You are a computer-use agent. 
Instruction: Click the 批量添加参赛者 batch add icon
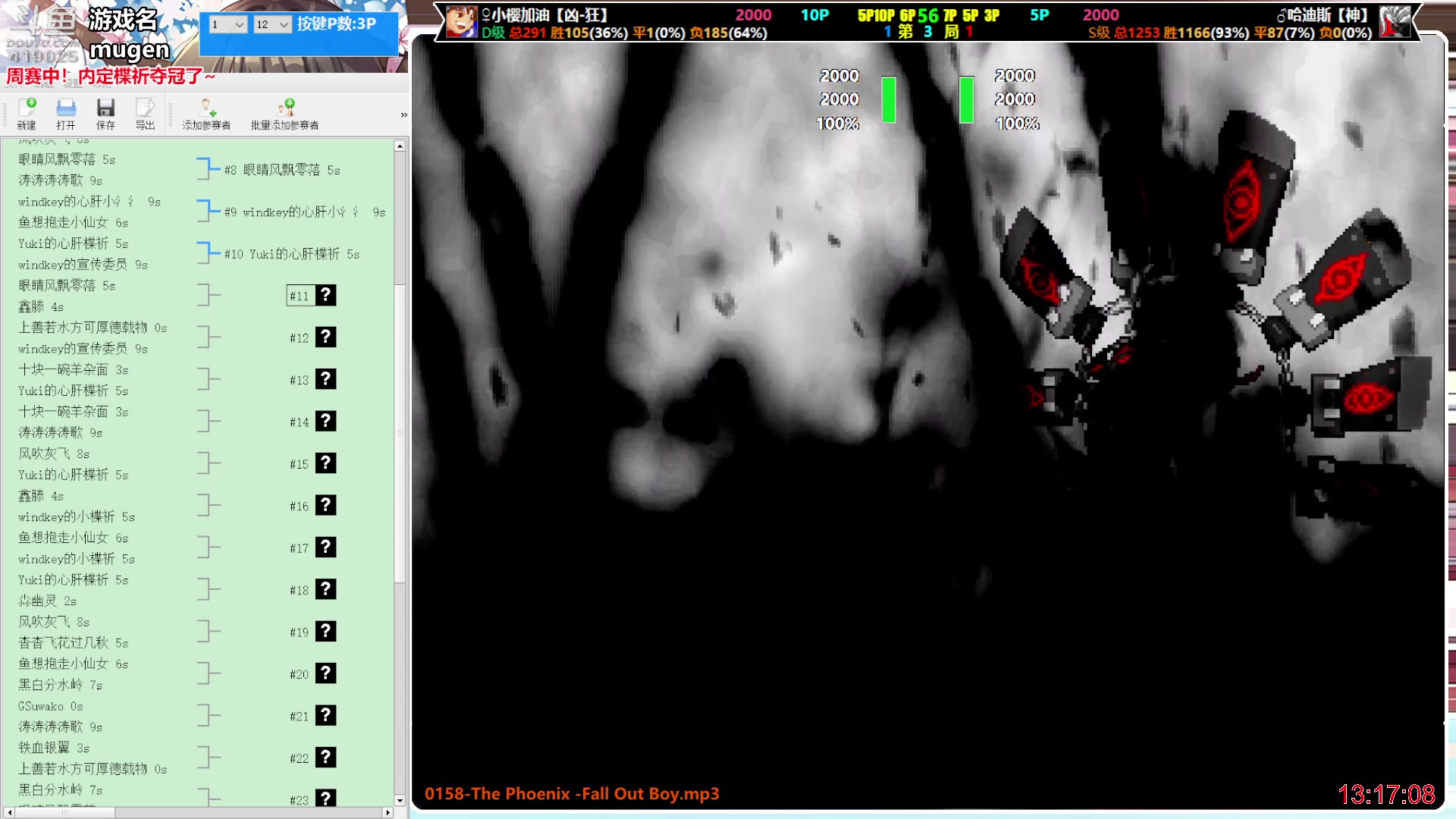285,114
